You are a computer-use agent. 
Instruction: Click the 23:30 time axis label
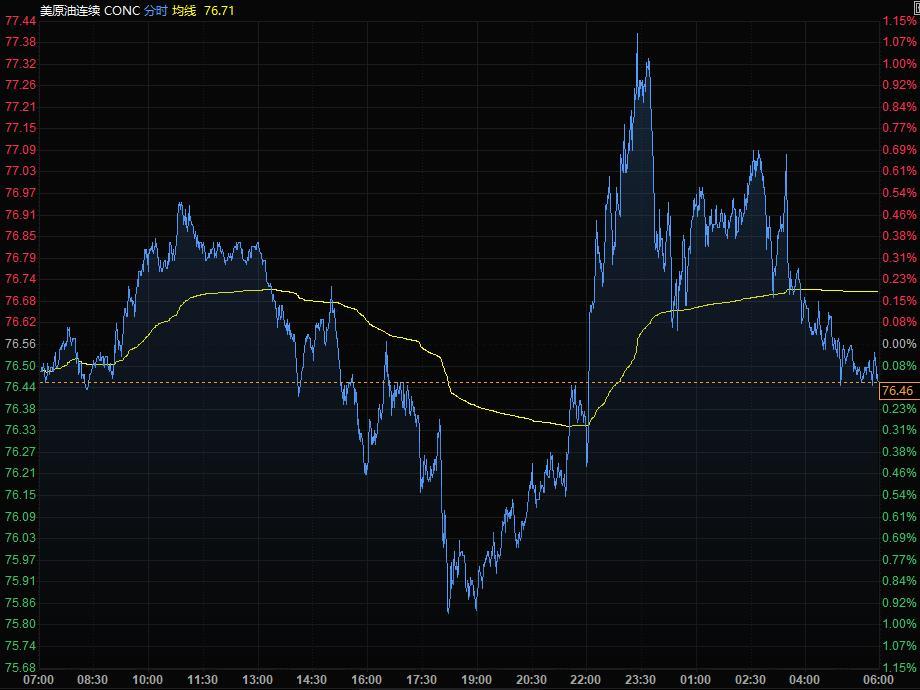point(641,680)
